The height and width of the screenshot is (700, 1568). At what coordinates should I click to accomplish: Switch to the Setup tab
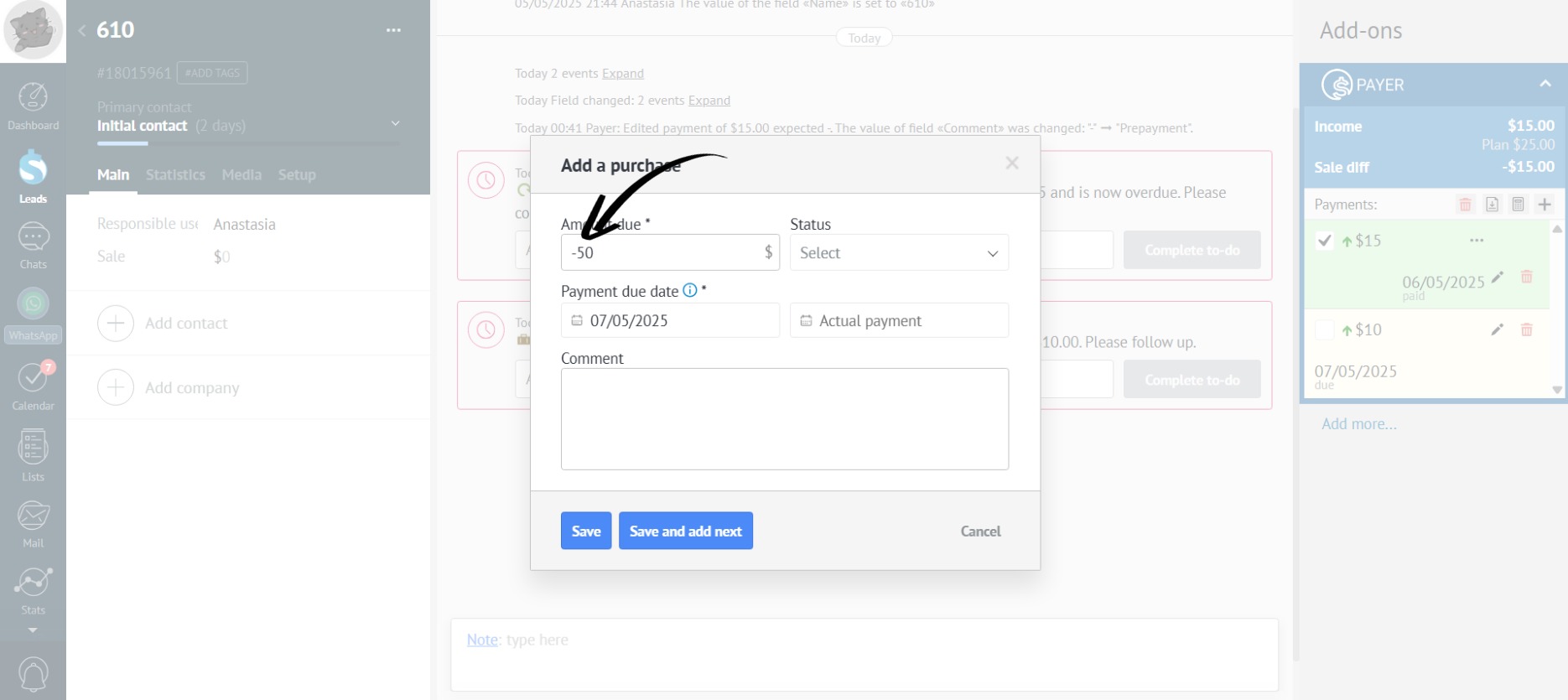tap(297, 174)
